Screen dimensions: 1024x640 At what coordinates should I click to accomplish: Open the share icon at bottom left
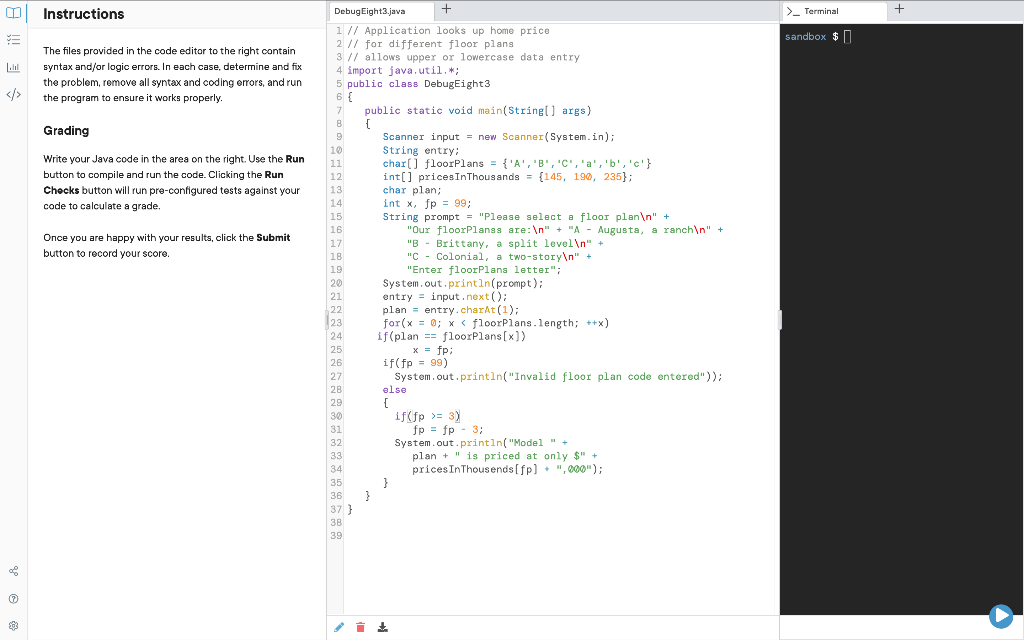13,570
